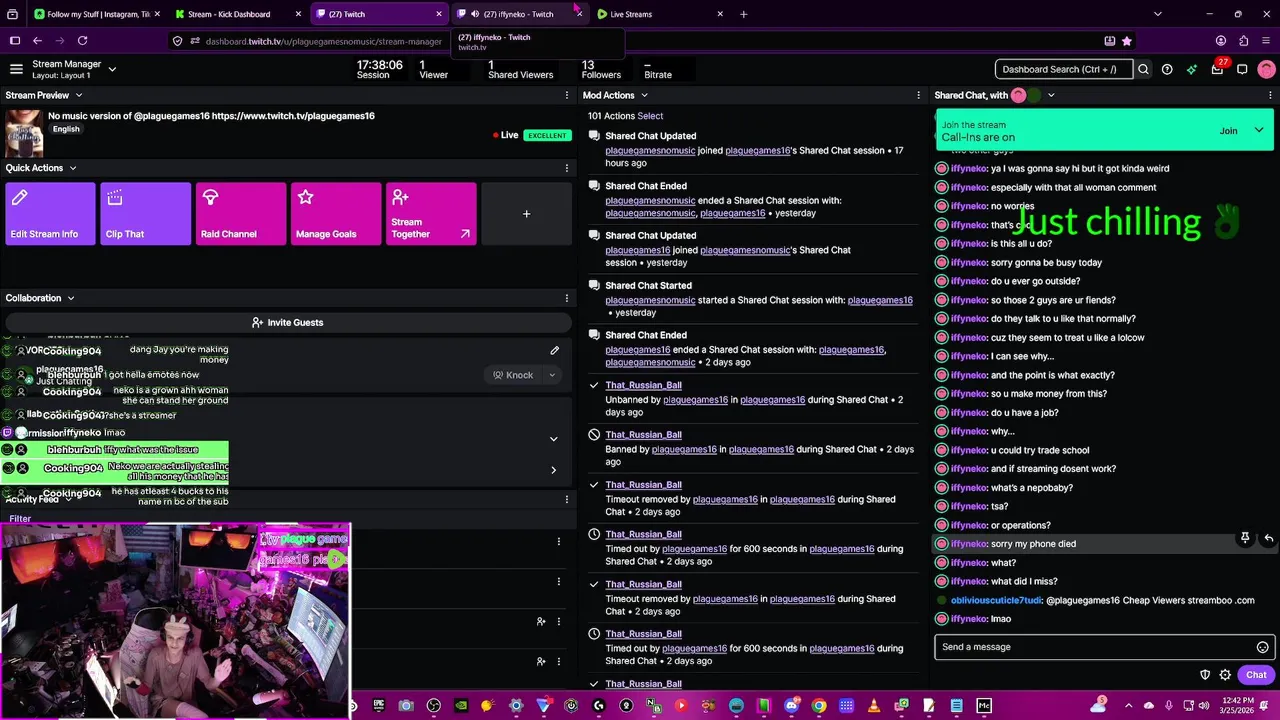Screen dimensions: 1280x720
Task: Open the user profile avatar menu
Action: [x=1266, y=69]
